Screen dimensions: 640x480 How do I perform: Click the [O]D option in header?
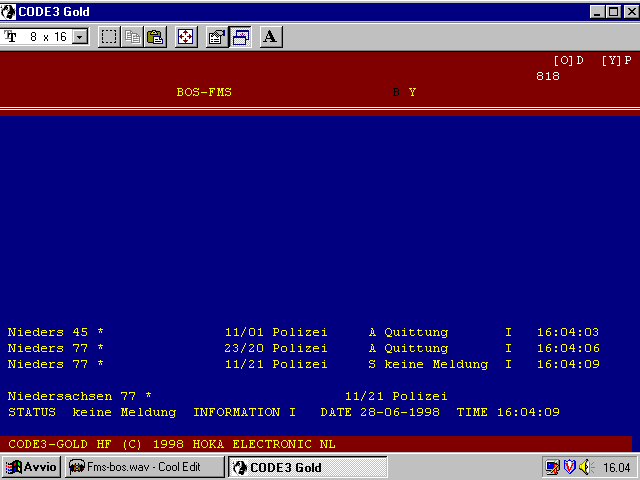568,60
